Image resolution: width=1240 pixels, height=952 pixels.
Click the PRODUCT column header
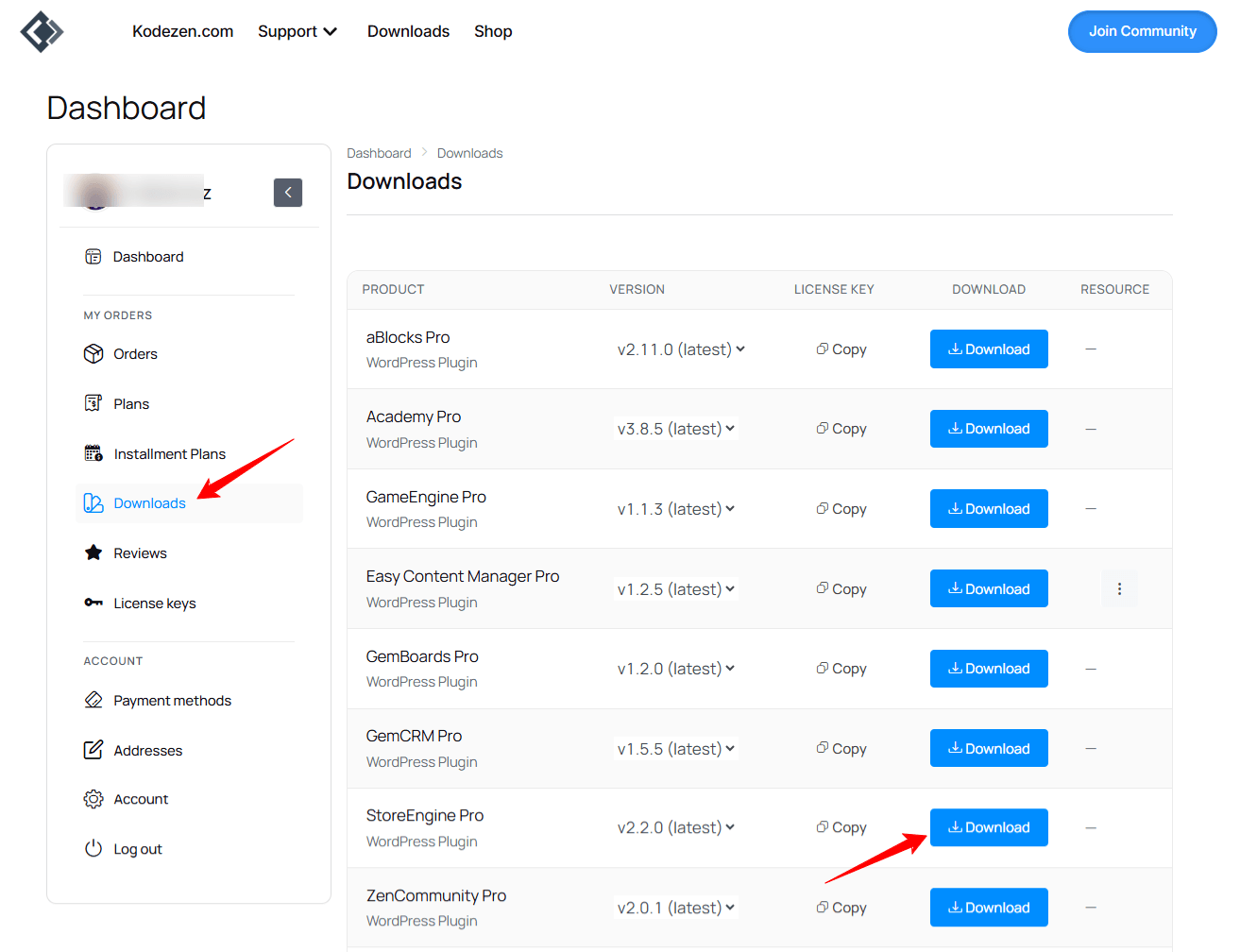tap(393, 289)
